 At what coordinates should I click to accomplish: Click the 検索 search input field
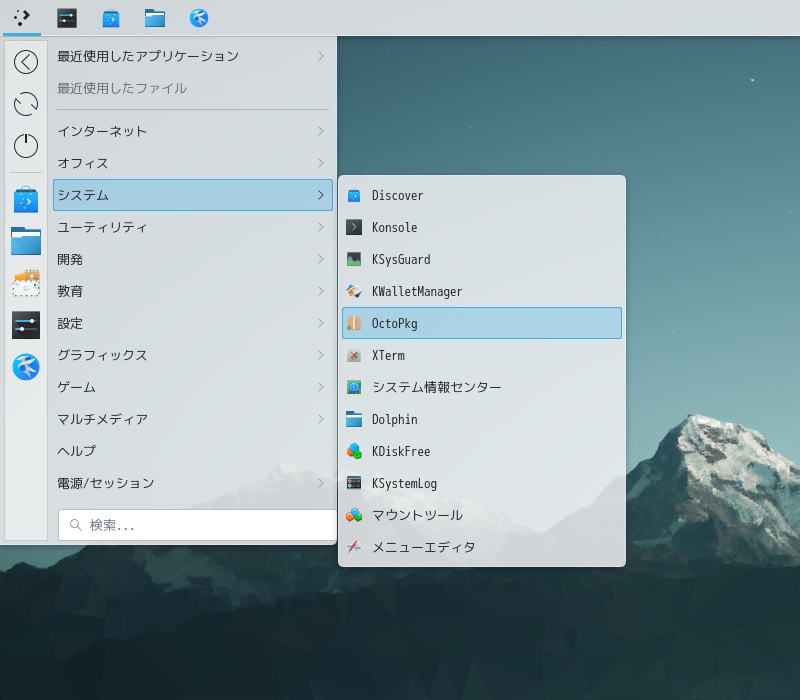(197, 525)
